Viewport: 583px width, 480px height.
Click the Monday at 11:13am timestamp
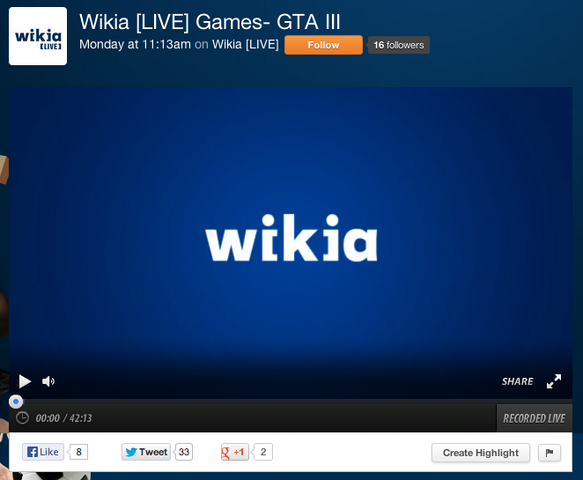(x=135, y=45)
